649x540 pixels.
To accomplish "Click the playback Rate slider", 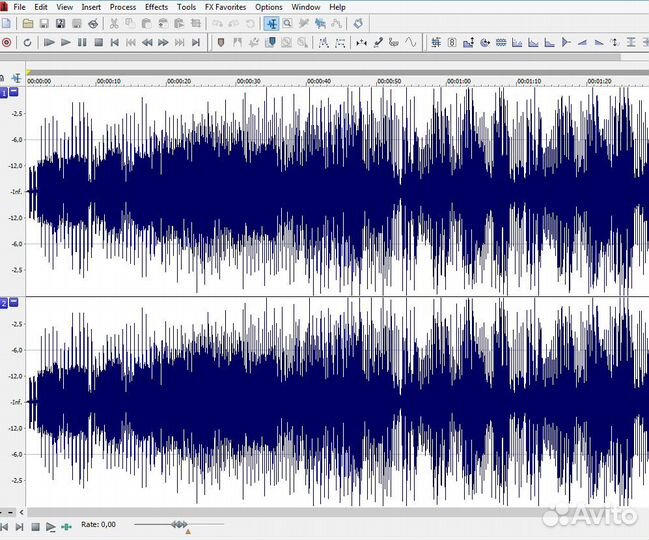I will click(178, 524).
